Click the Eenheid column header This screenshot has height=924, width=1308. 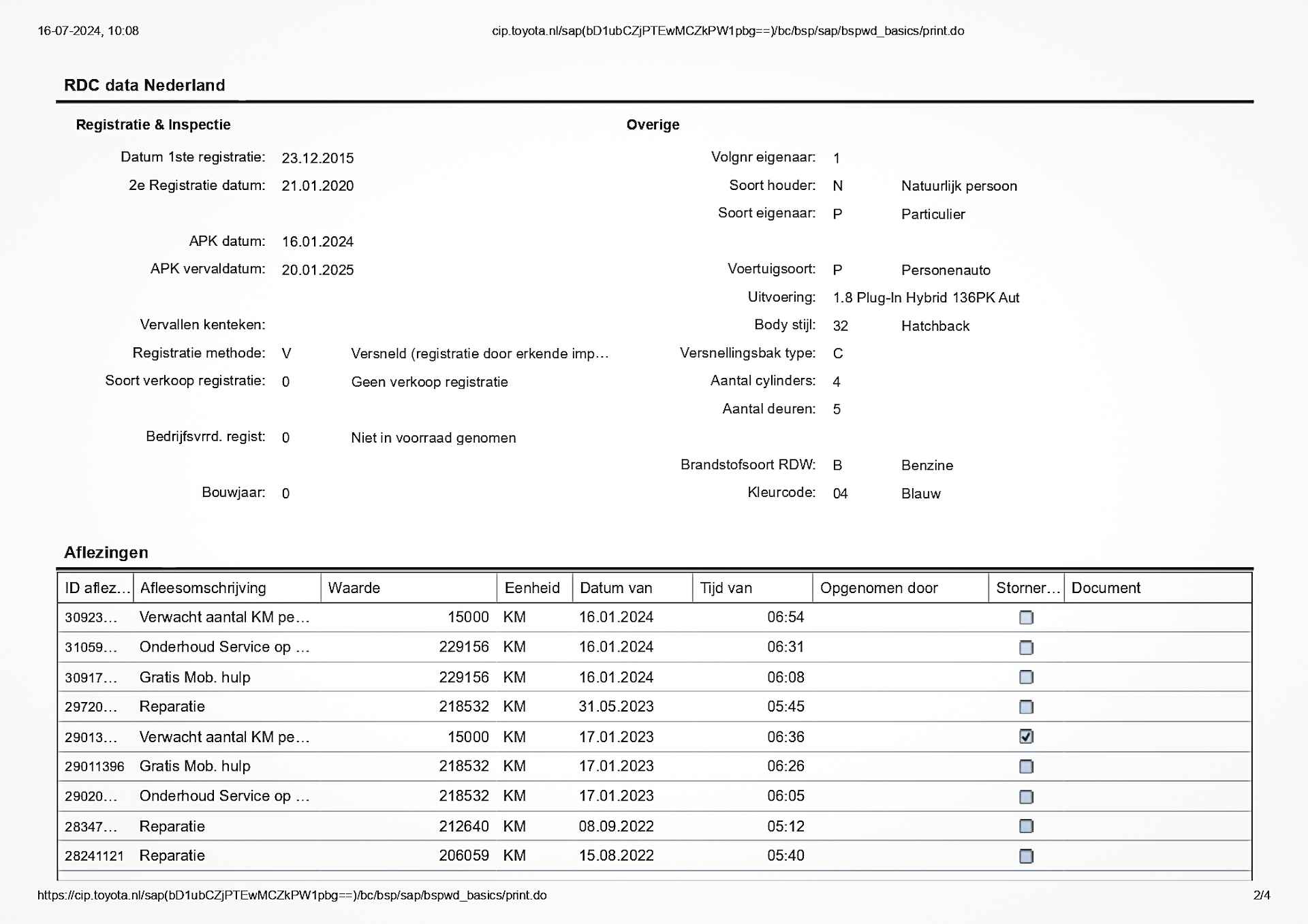(x=534, y=588)
